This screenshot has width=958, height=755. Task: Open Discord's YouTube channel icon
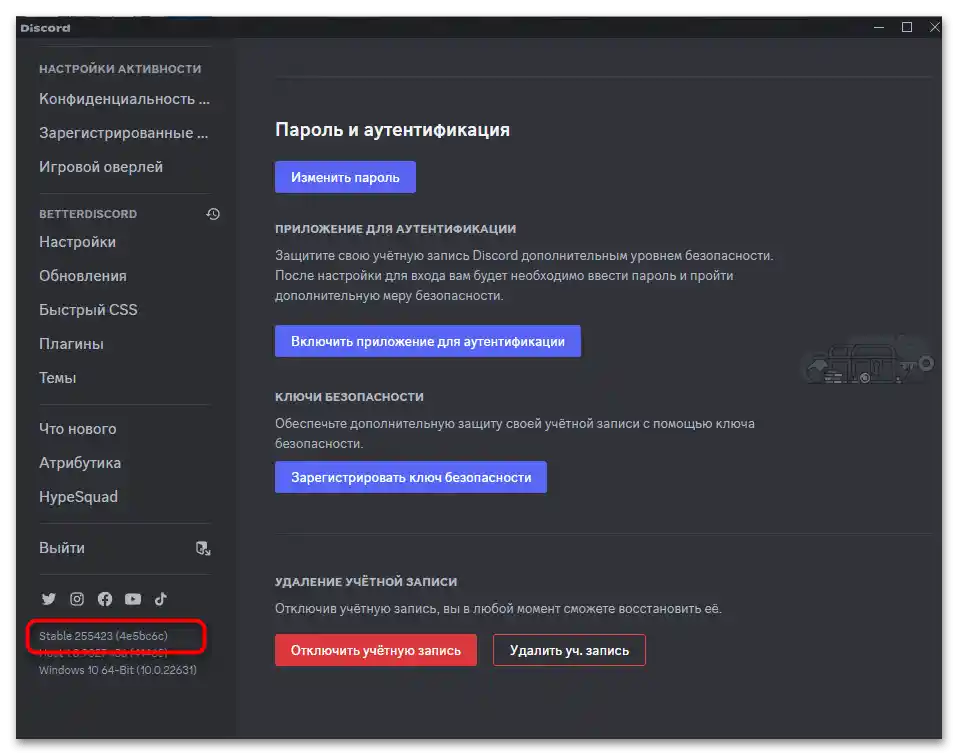pyautogui.click(x=132, y=598)
